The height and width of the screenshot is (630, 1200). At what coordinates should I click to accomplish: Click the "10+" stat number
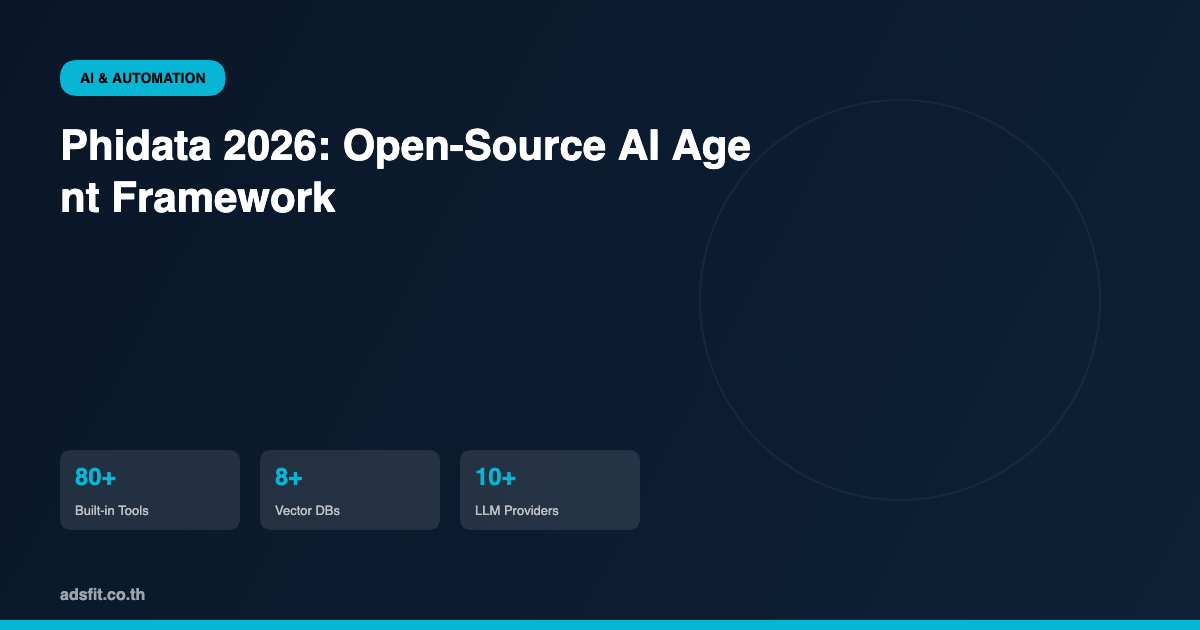click(496, 478)
